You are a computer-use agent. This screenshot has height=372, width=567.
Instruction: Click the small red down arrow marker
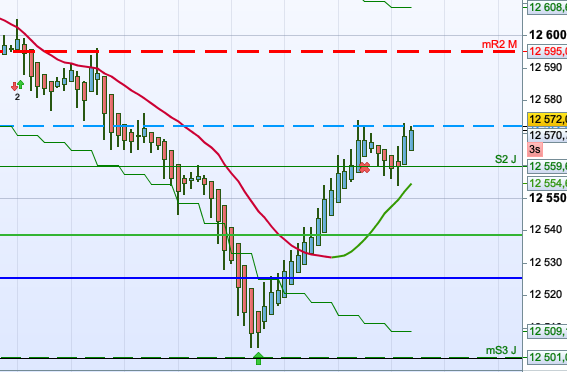(x=14, y=86)
